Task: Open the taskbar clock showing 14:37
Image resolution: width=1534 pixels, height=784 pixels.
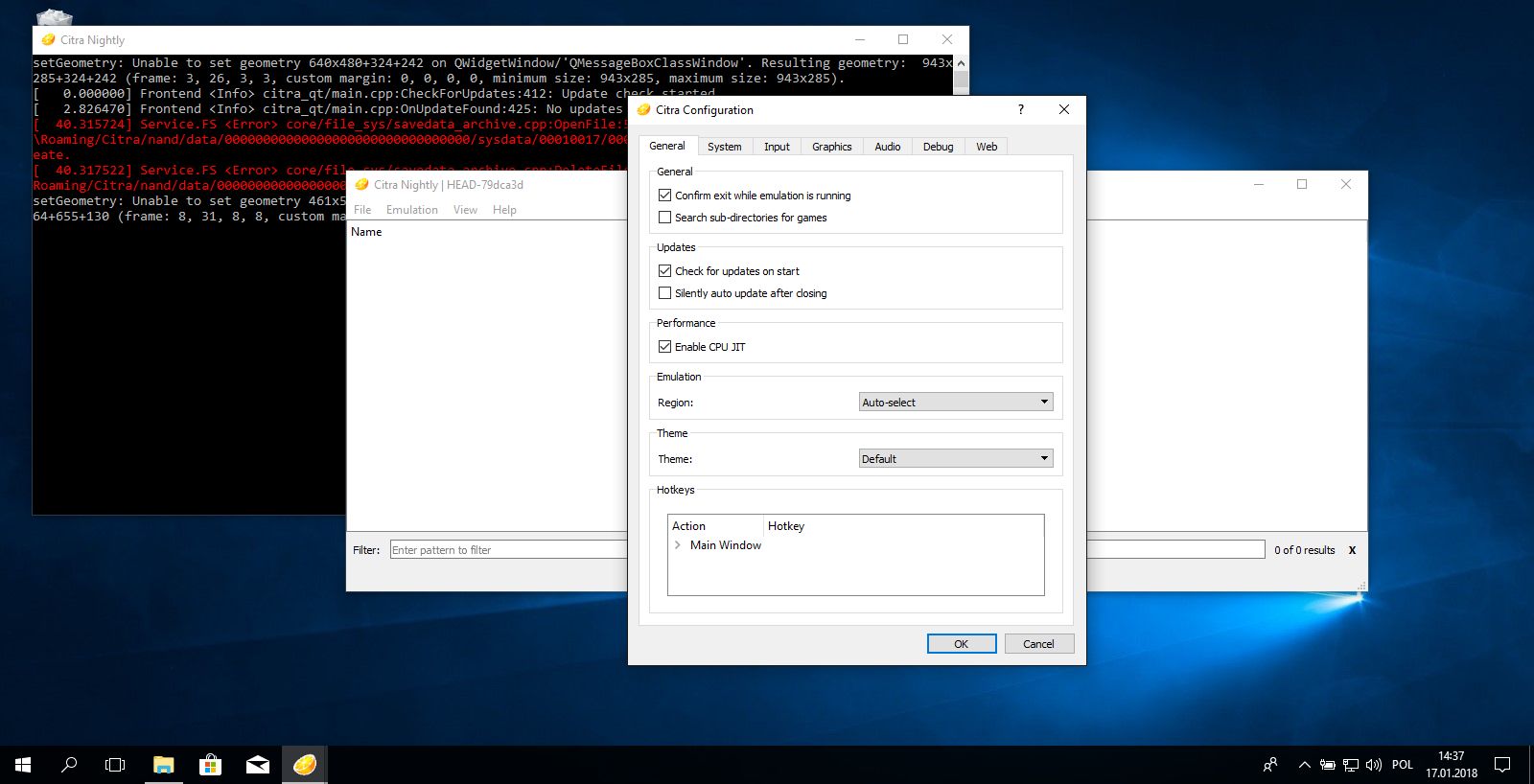Action: pyautogui.click(x=1452, y=765)
